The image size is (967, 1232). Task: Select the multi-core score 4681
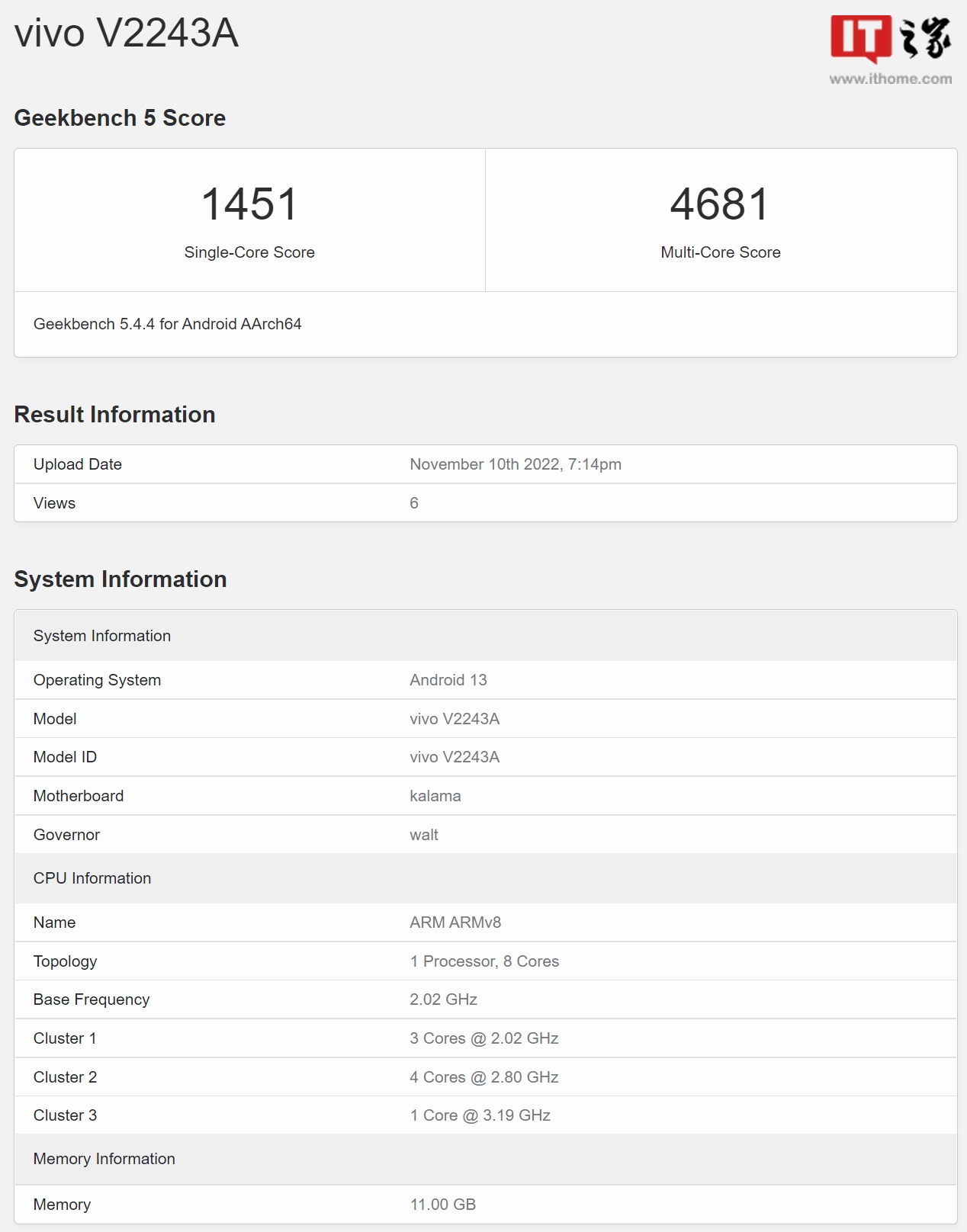pyautogui.click(x=721, y=204)
